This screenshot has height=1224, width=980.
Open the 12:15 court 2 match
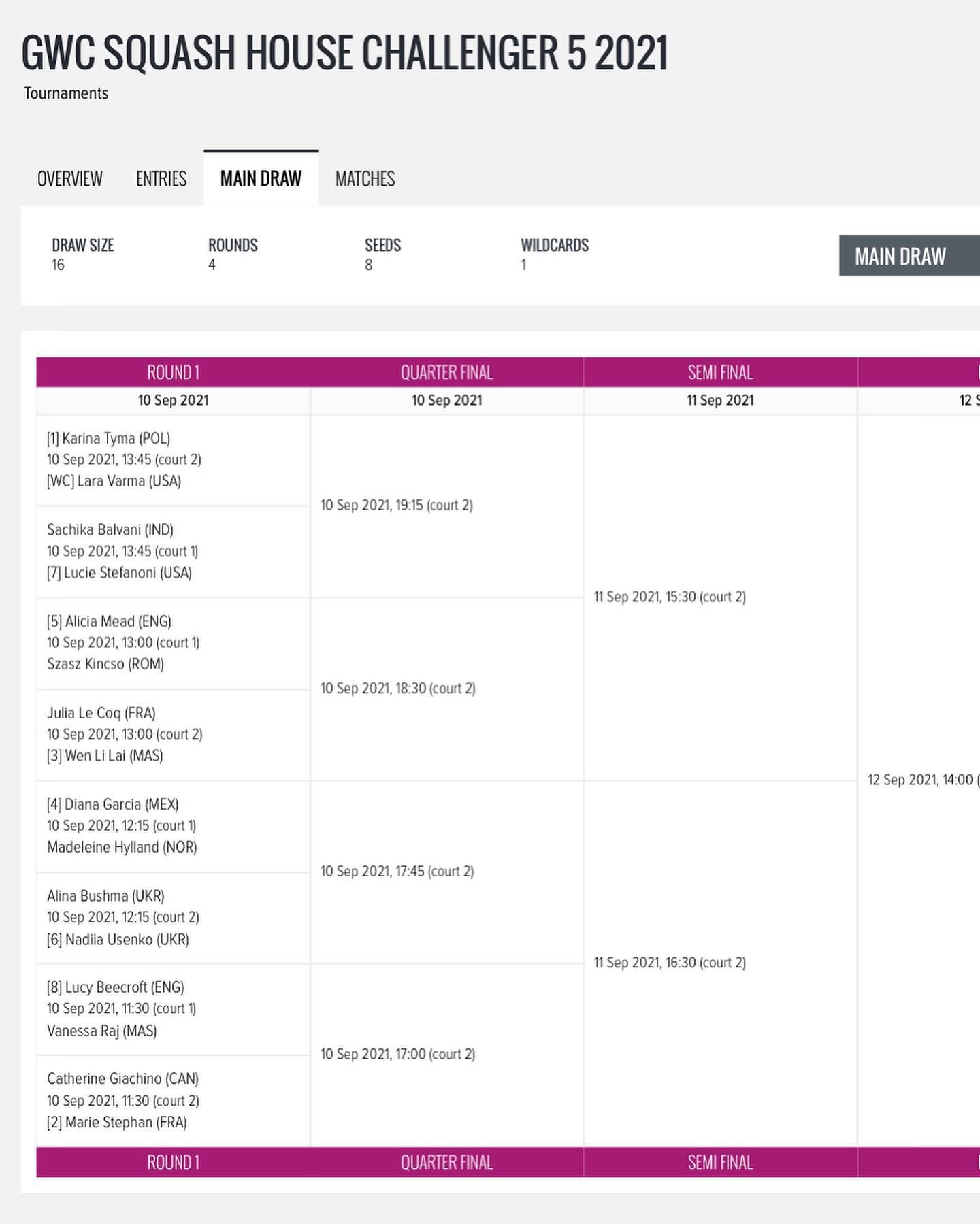click(x=123, y=917)
